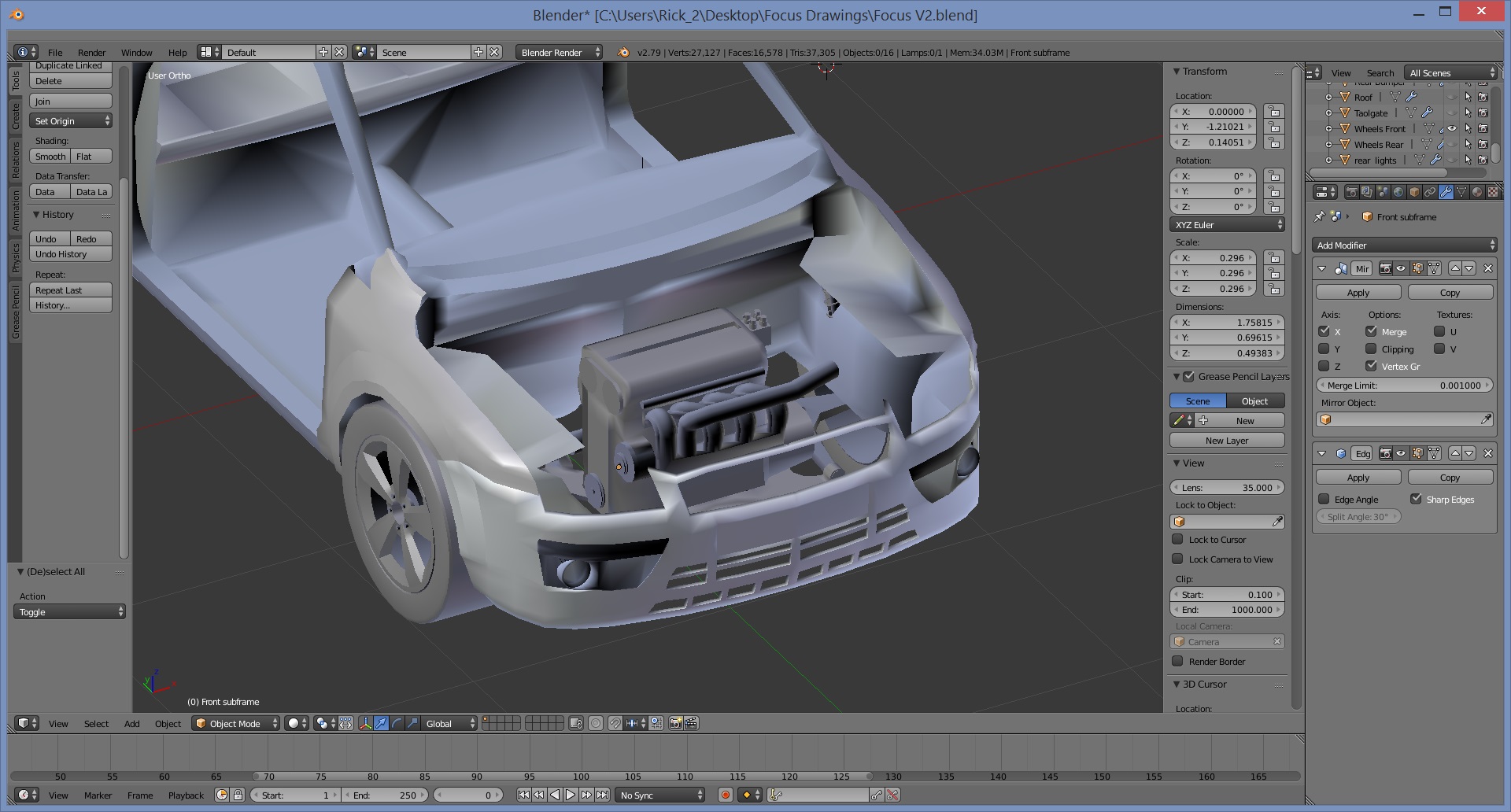Enable the Clipping checkbox in Mirror modifier
This screenshot has height=812, width=1511.
[x=1371, y=349]
